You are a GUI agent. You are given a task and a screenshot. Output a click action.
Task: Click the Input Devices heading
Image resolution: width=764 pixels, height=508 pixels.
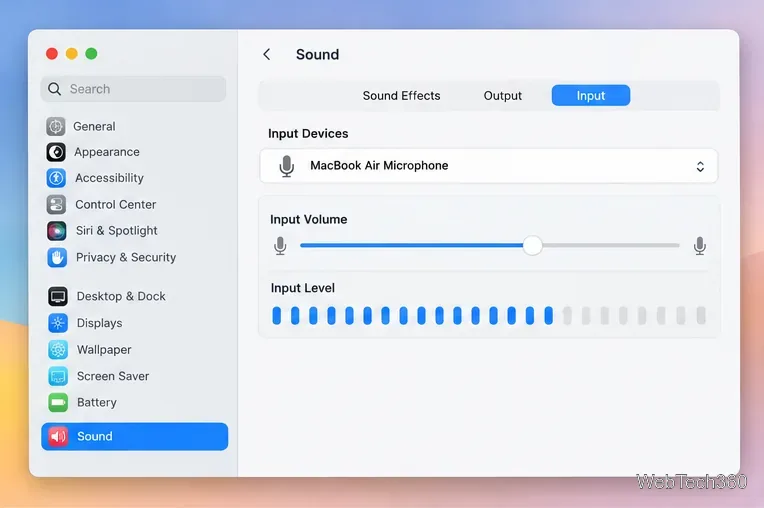tap(308, 133)
